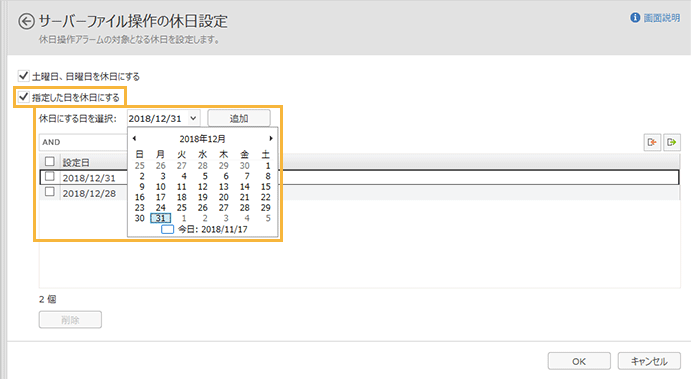Click the import icon above the list

point(652,142)
